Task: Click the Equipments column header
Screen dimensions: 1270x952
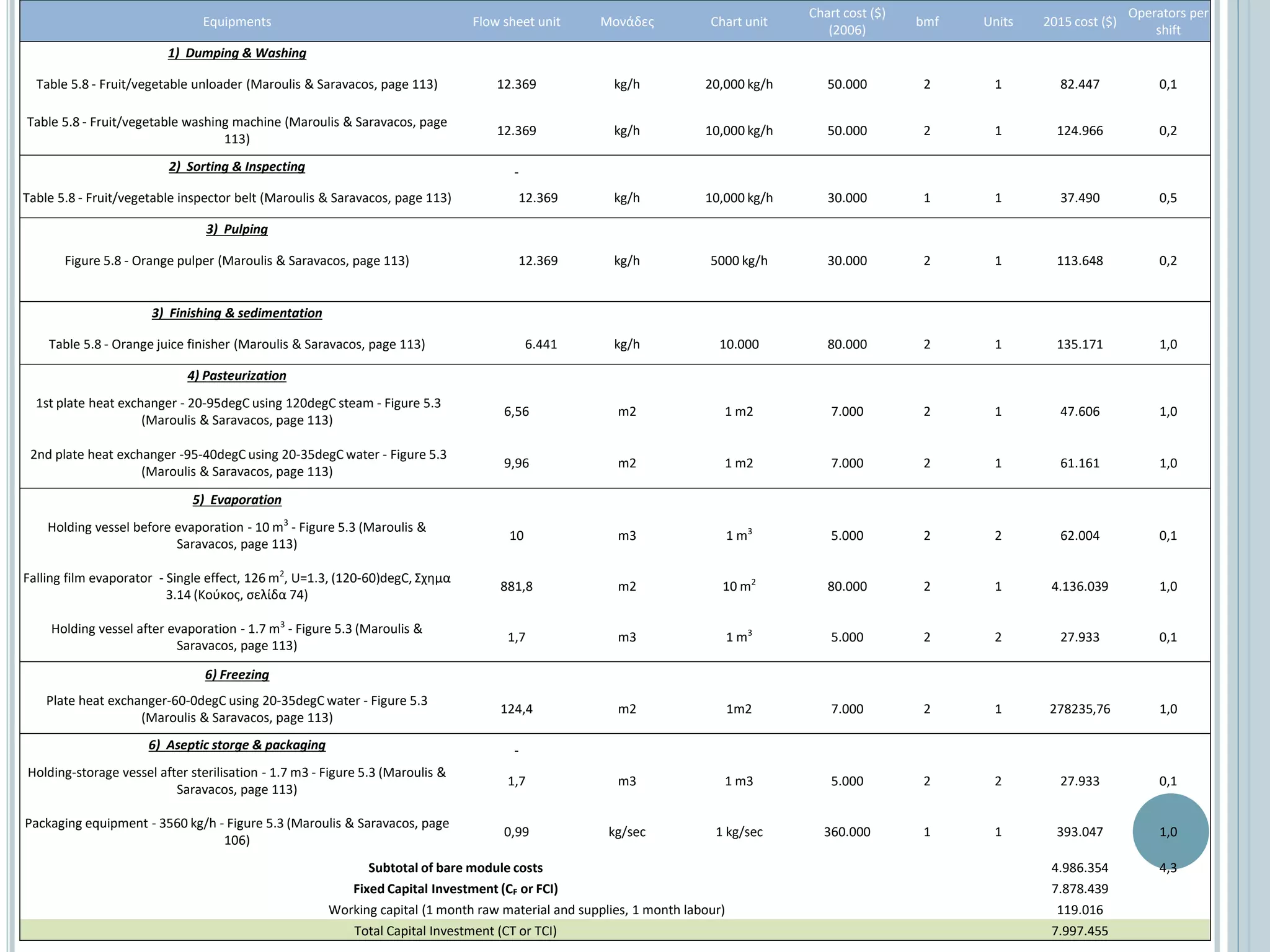Action: coord(237,22)
